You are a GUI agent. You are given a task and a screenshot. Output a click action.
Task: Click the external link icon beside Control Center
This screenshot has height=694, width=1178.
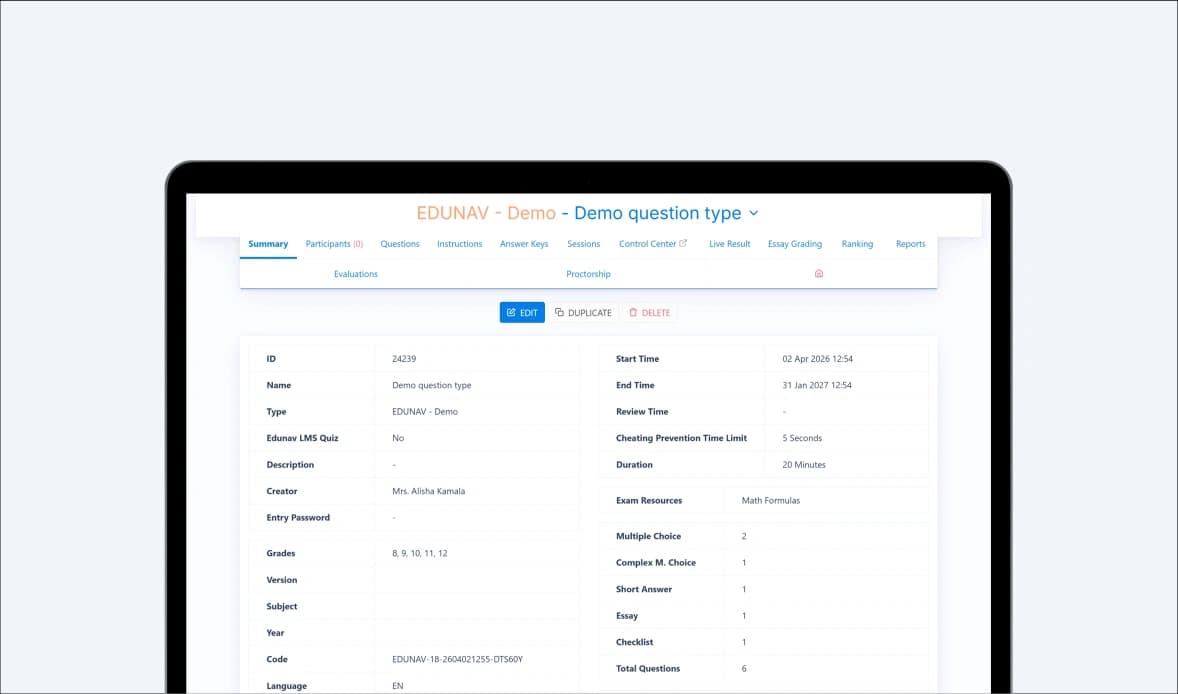tap(684, 243)
